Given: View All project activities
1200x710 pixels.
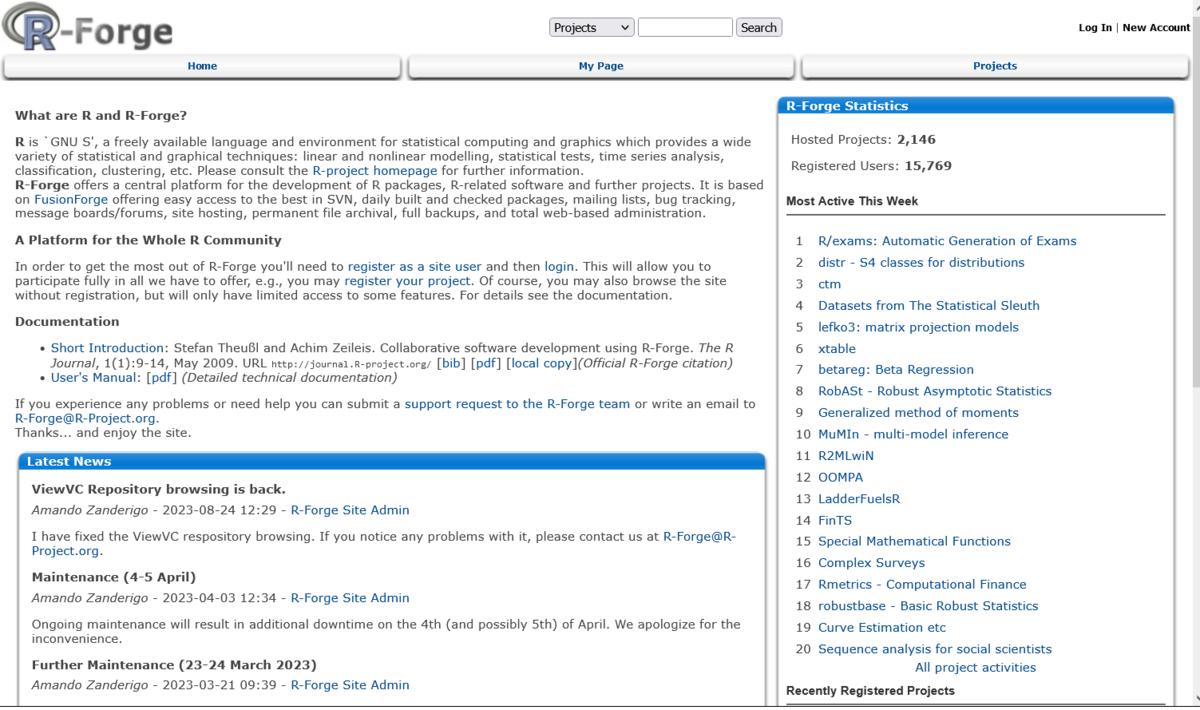Looking at the screenshot, I should (975, 668).
